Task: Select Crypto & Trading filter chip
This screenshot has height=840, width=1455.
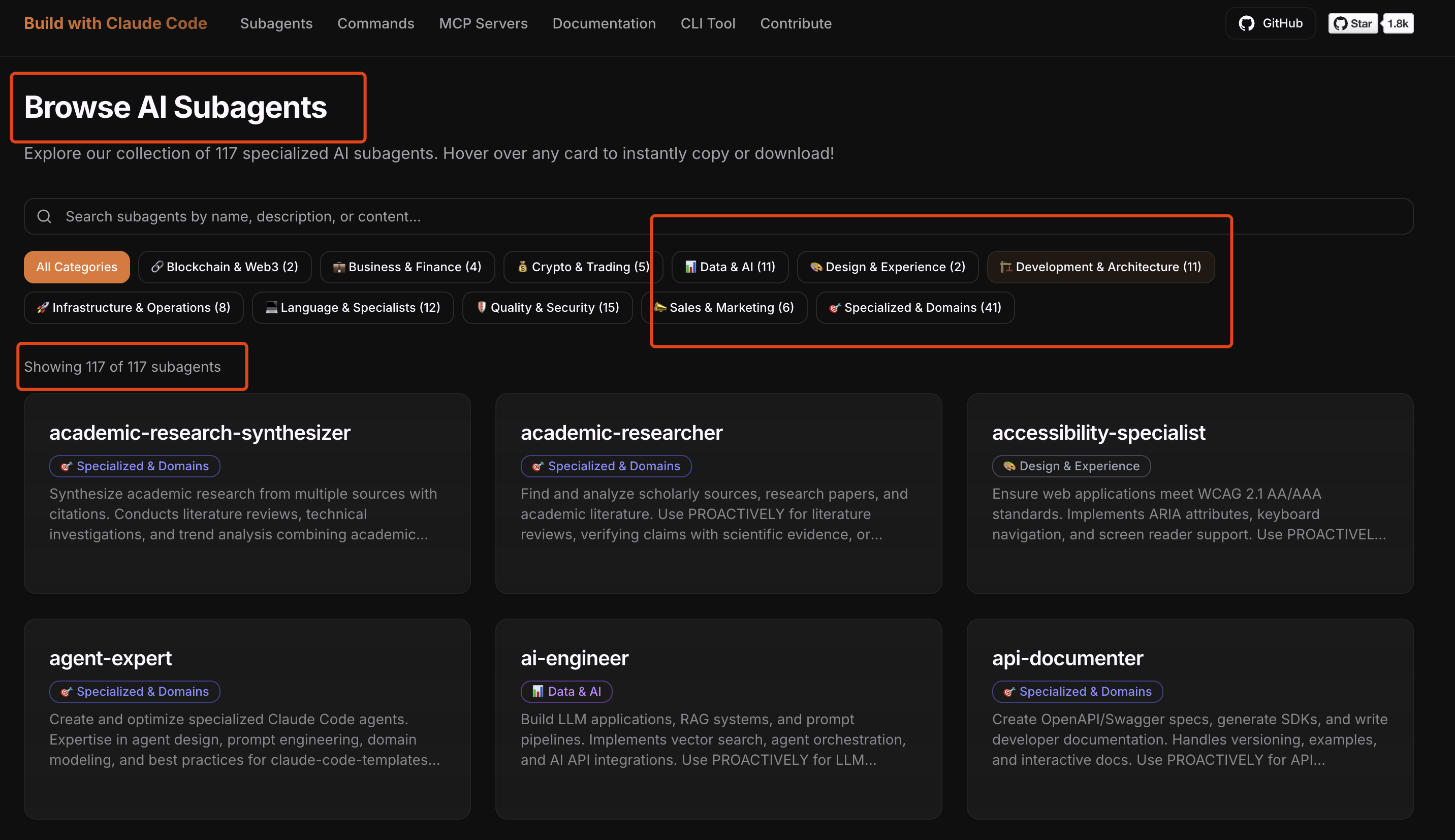Action: pyautogui.click(x=583, y=267)
